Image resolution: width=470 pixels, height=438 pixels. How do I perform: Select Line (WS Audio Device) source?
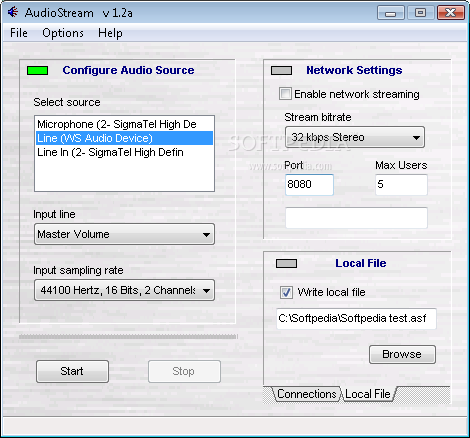point(124,138)
